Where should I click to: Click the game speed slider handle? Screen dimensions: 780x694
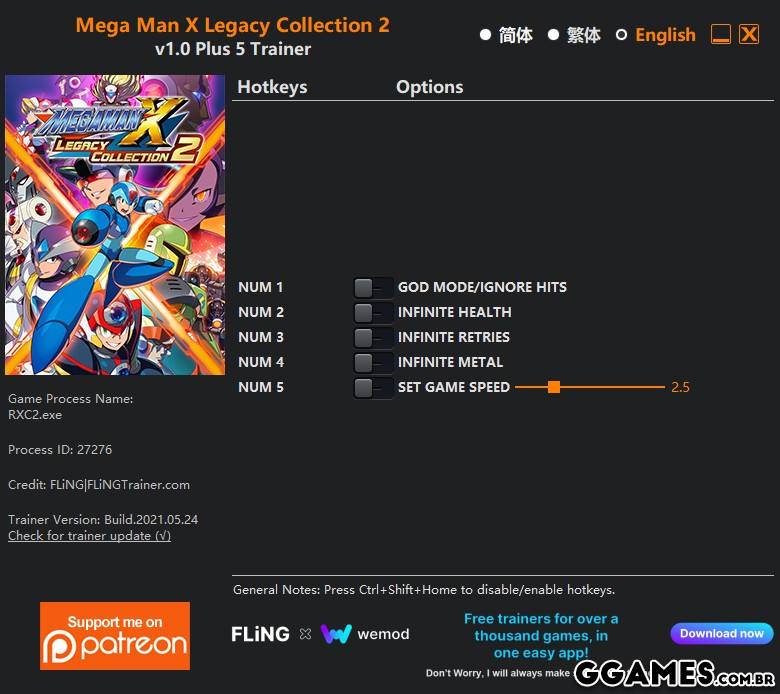tap(554, 387)
